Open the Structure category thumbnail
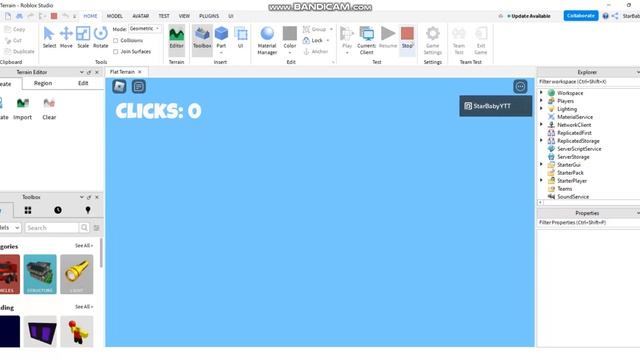This screenshot has width=640, height=360. pyautogui.click(x=40, y=274)
